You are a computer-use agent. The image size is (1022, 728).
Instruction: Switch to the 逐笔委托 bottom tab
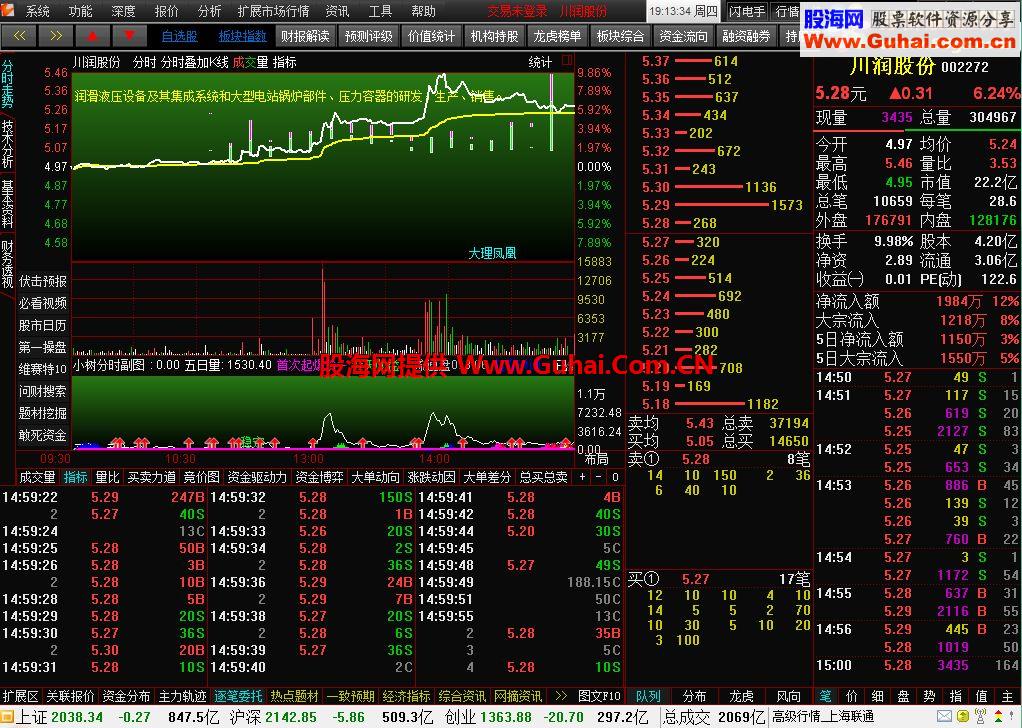point(239,697)
